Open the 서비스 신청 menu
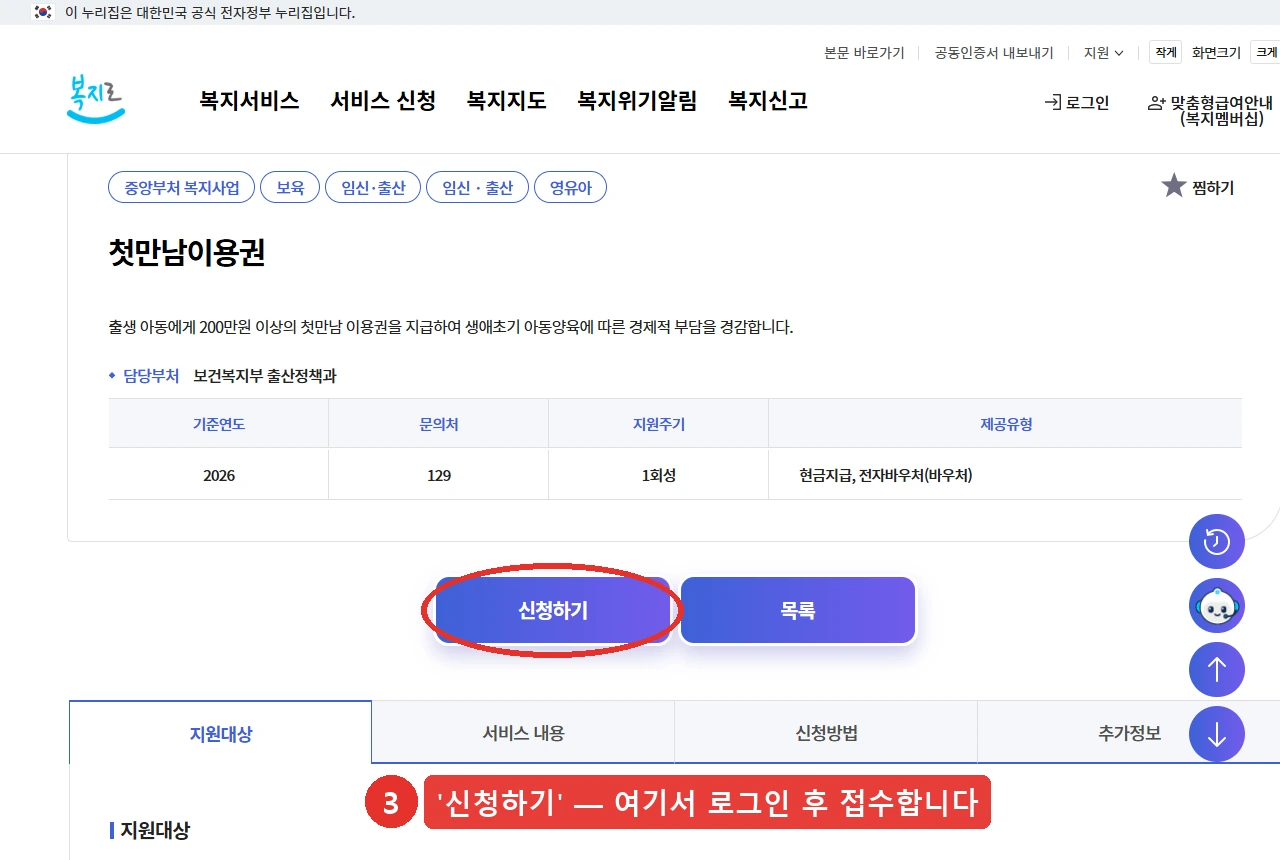Image resolution: width=1280 pixels, height=860 pixels. (383, 101)
